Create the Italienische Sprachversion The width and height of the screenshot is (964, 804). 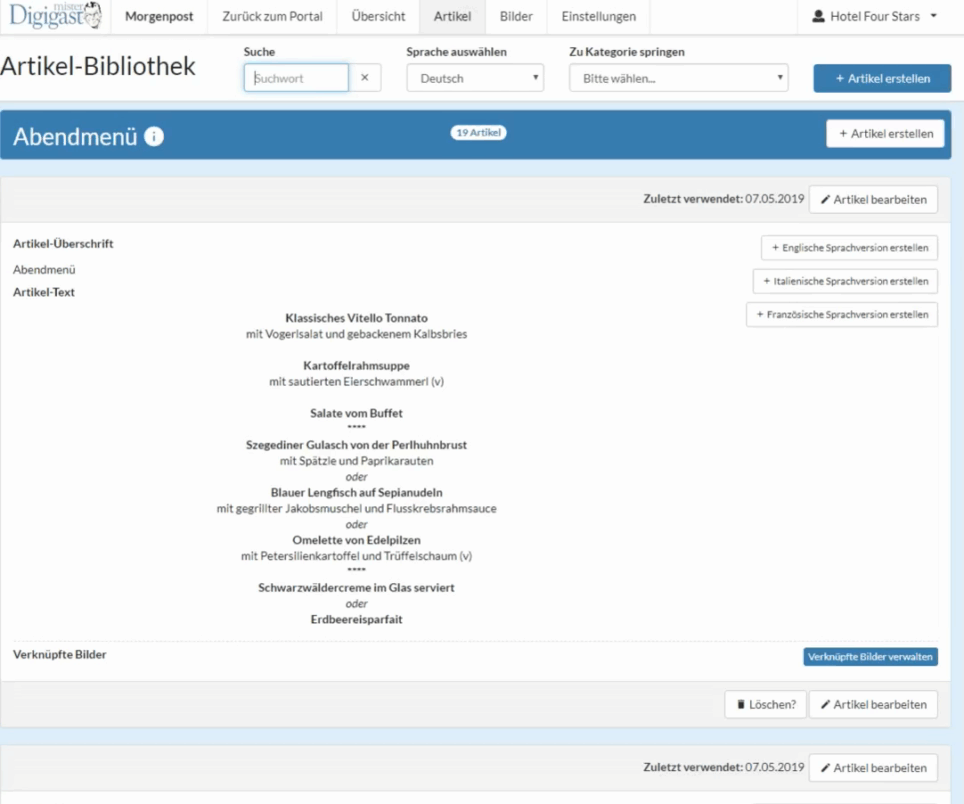(x=845, y=281)
